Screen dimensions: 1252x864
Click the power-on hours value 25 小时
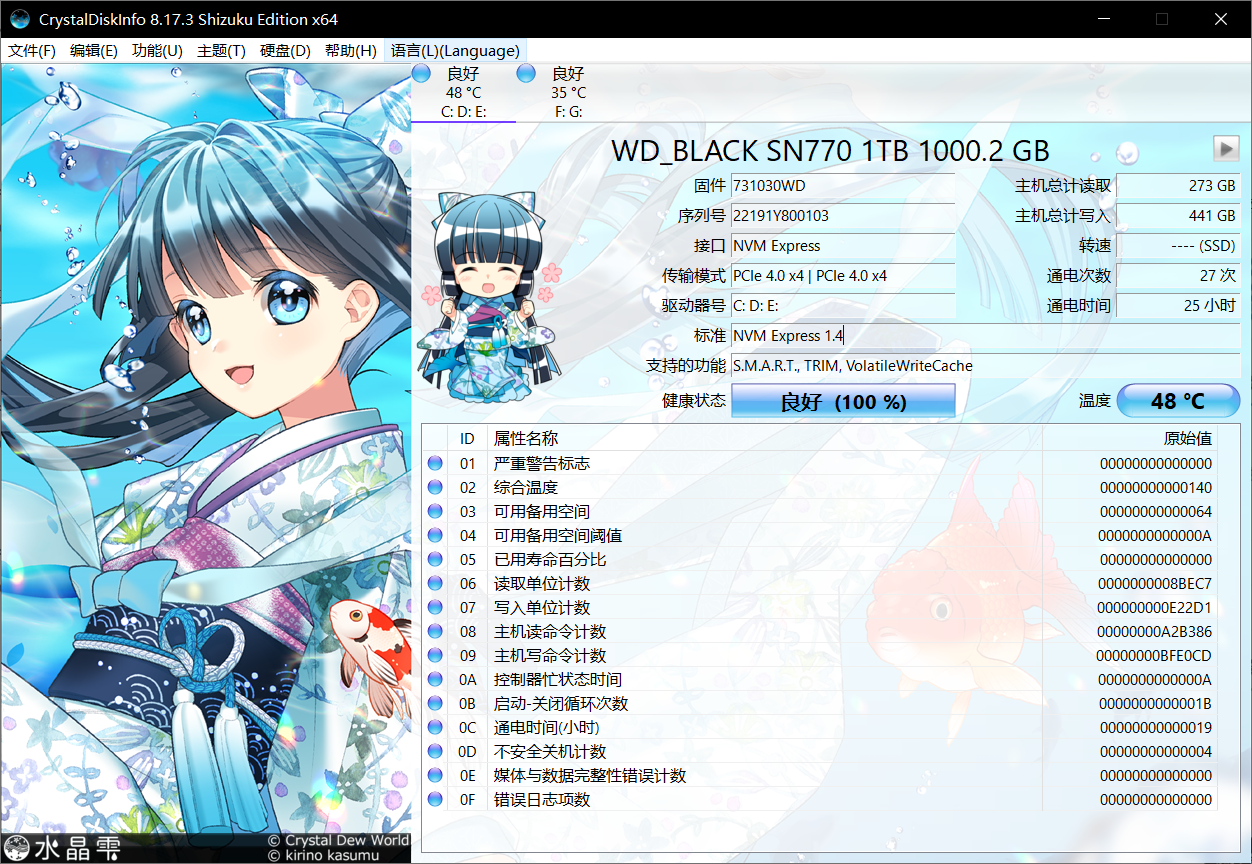coord(1178,306)
